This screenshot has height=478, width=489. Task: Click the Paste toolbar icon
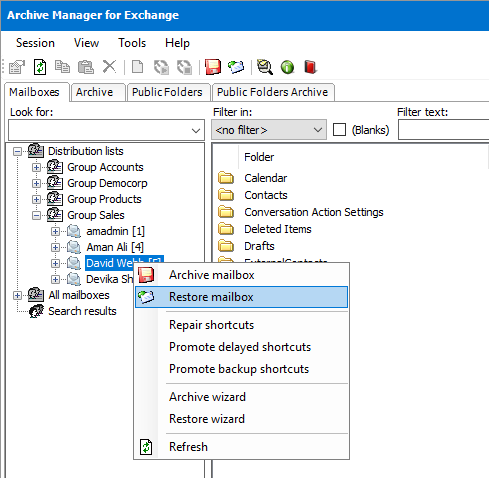click(x=86, y=67)
